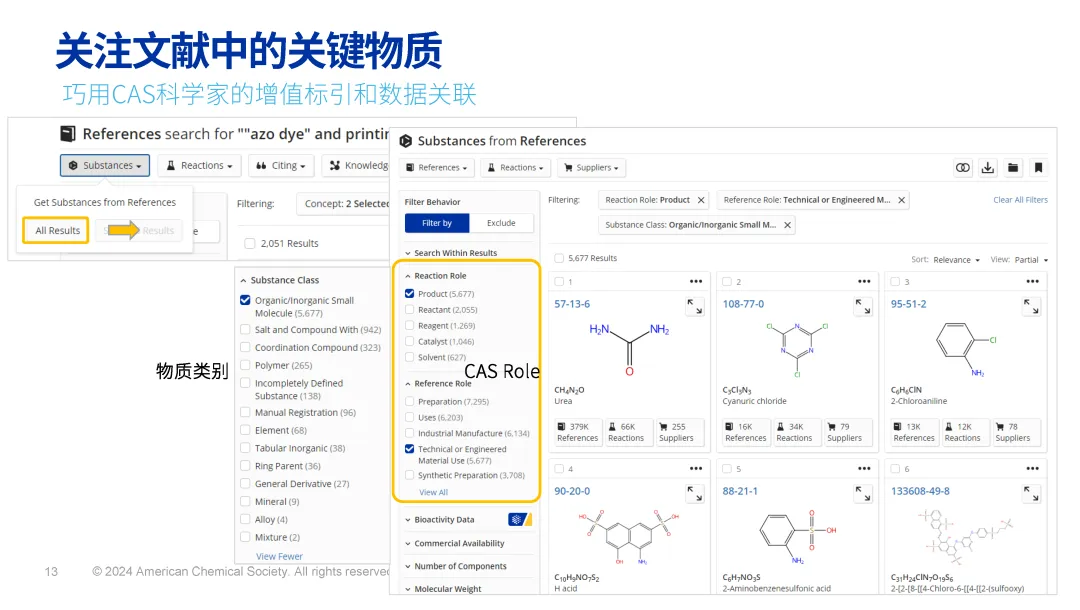Click the combine answer sets icon
1080x610 pixels.
pyautogui.click(x=962, y=167)
